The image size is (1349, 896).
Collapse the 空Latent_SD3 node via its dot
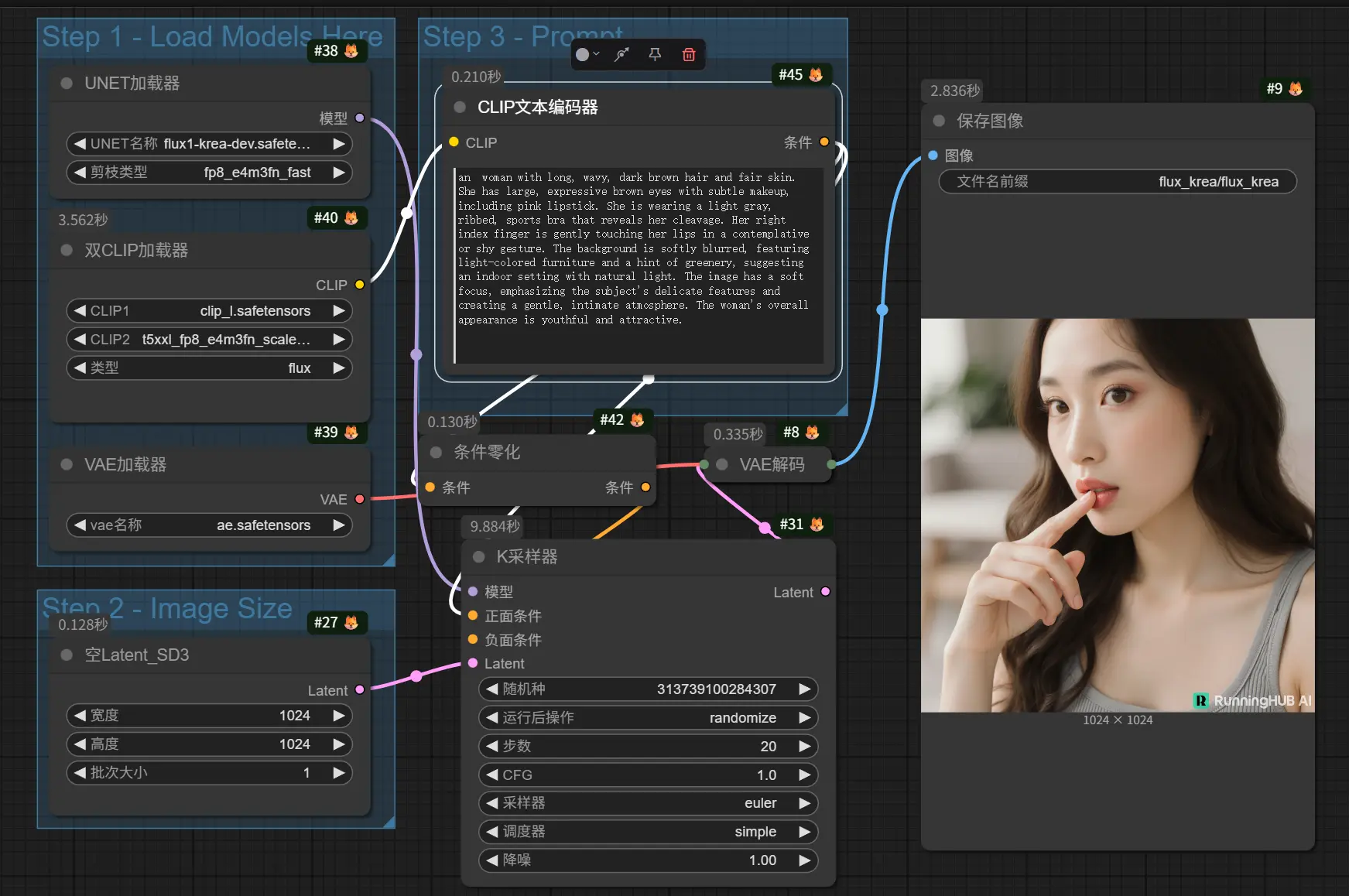pos(67,655)
